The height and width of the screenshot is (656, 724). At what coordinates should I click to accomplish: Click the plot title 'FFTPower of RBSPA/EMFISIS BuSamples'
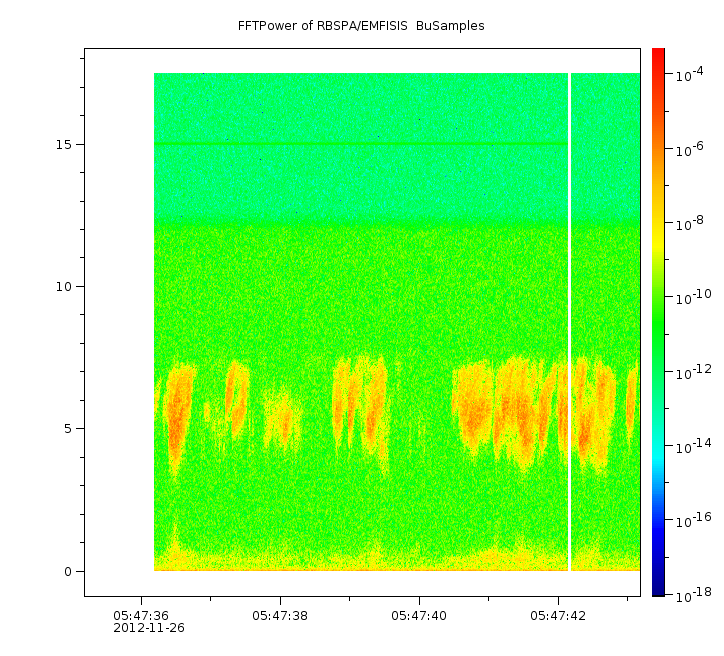pos(361,26)
